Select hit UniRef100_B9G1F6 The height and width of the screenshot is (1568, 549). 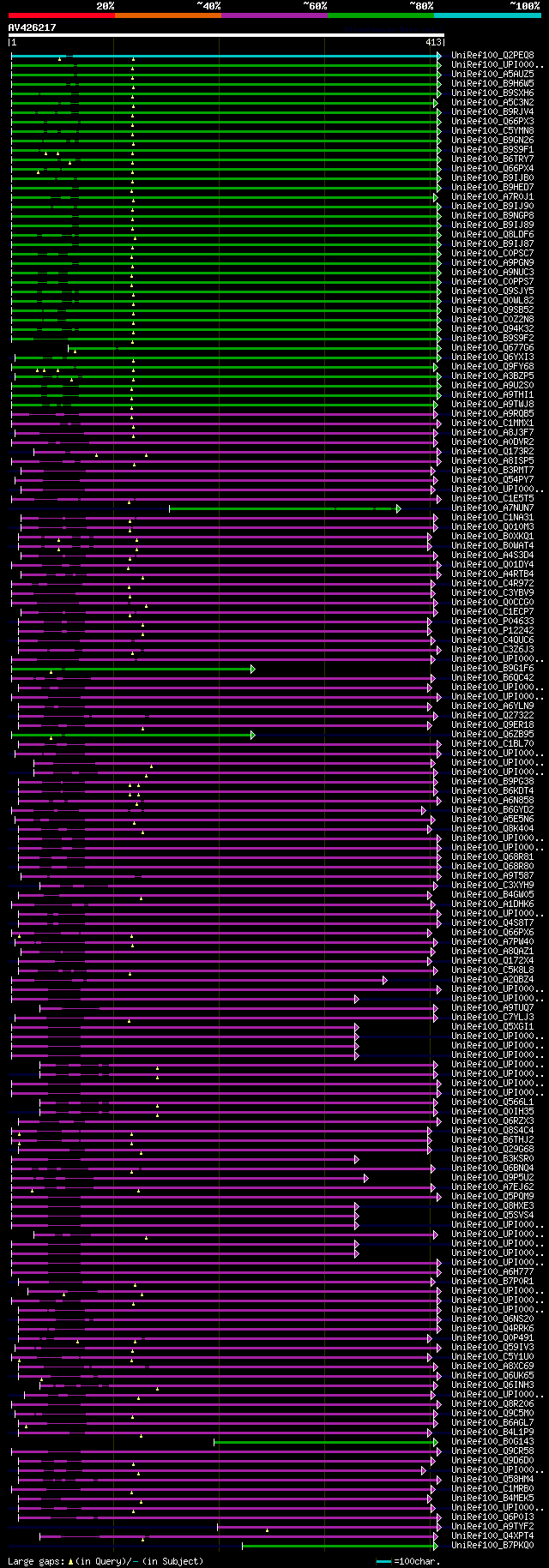[492, 668]
